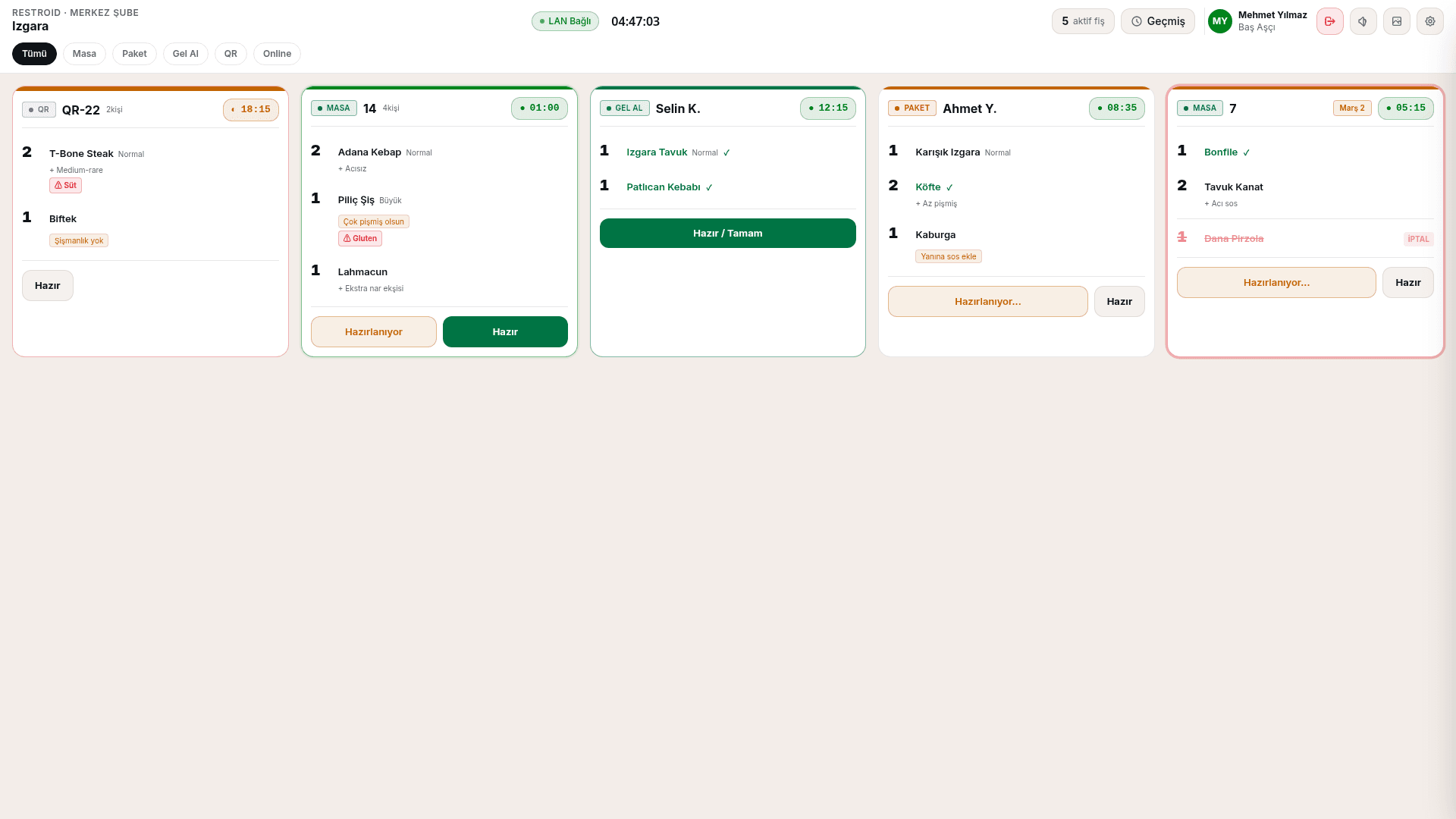Click the MY user avatar
The height and width of the screenshot is (819, 1456).
point(1219,21)
